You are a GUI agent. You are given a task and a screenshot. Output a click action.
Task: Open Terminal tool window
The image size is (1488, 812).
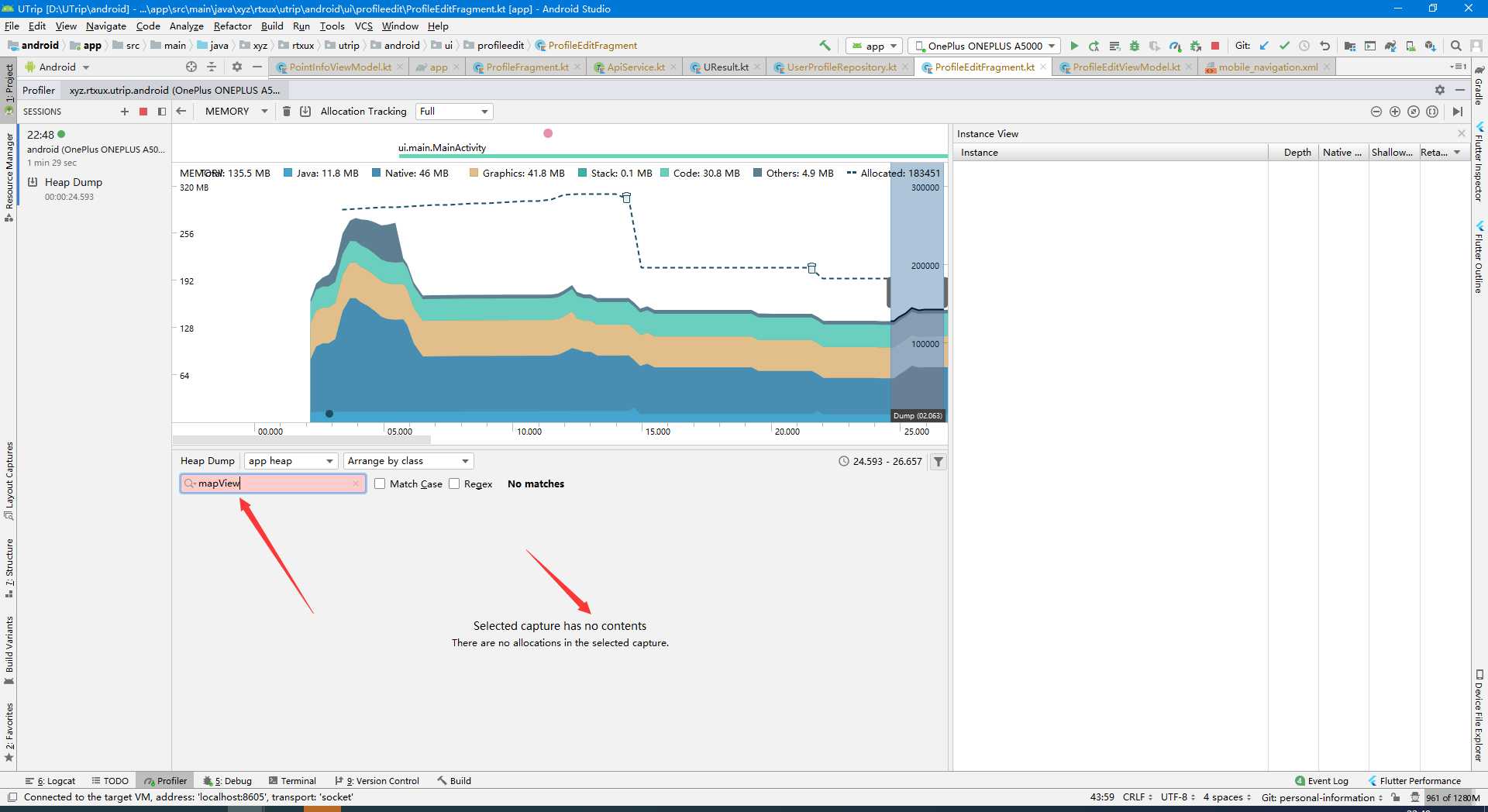(x=292, y=781)
